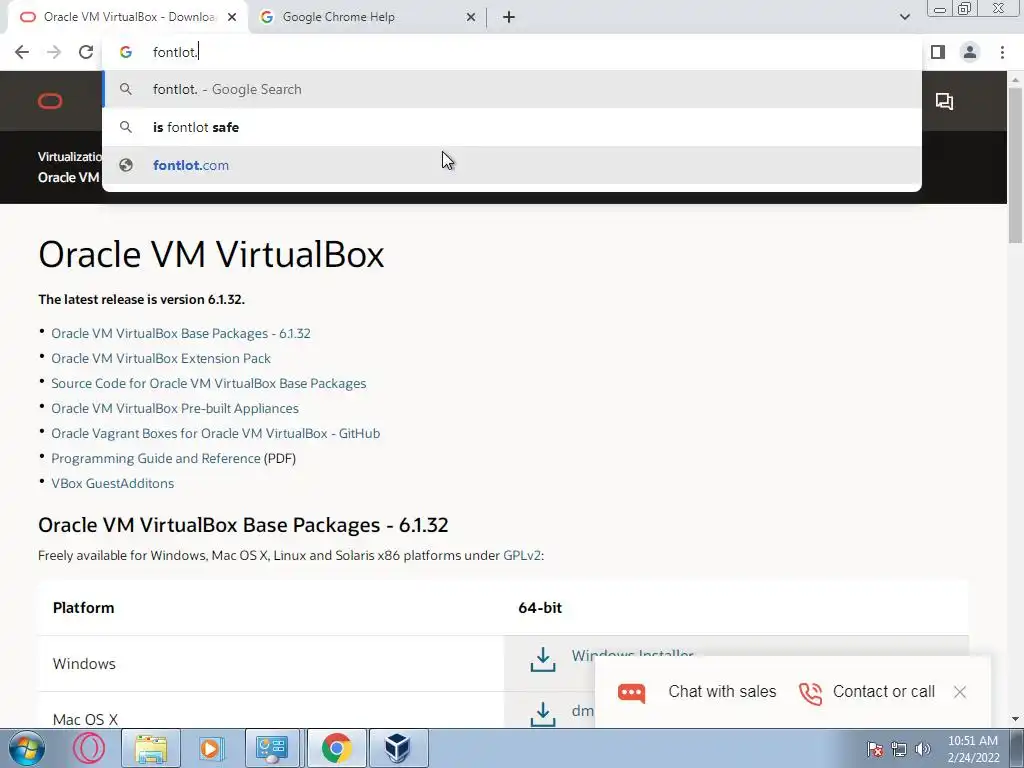Image resolution: width=1024 pixels, height=768 pixels.
Task: Click the Action Center flag tray icon
Action: click(875, 749)
